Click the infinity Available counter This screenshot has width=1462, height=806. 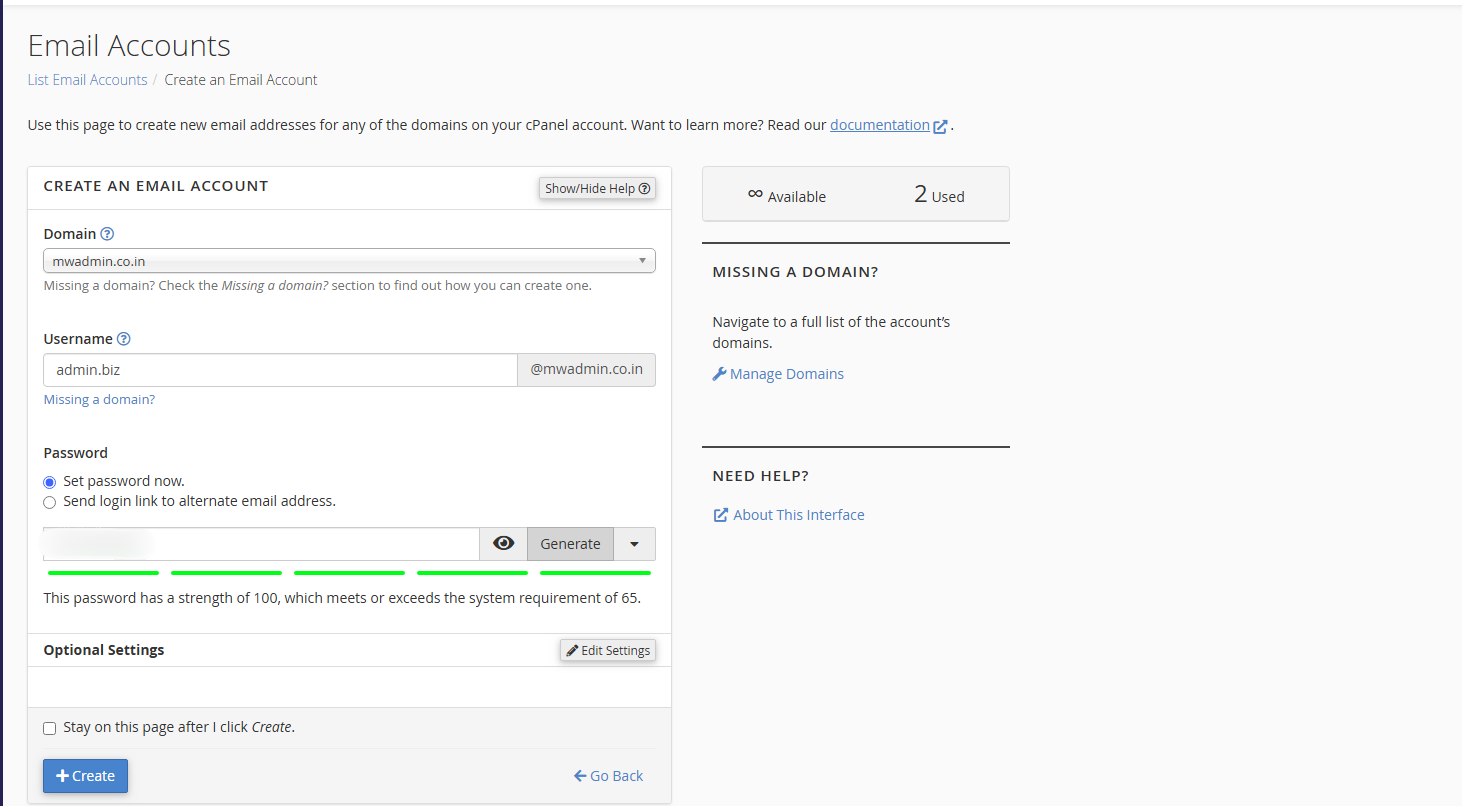787,195
